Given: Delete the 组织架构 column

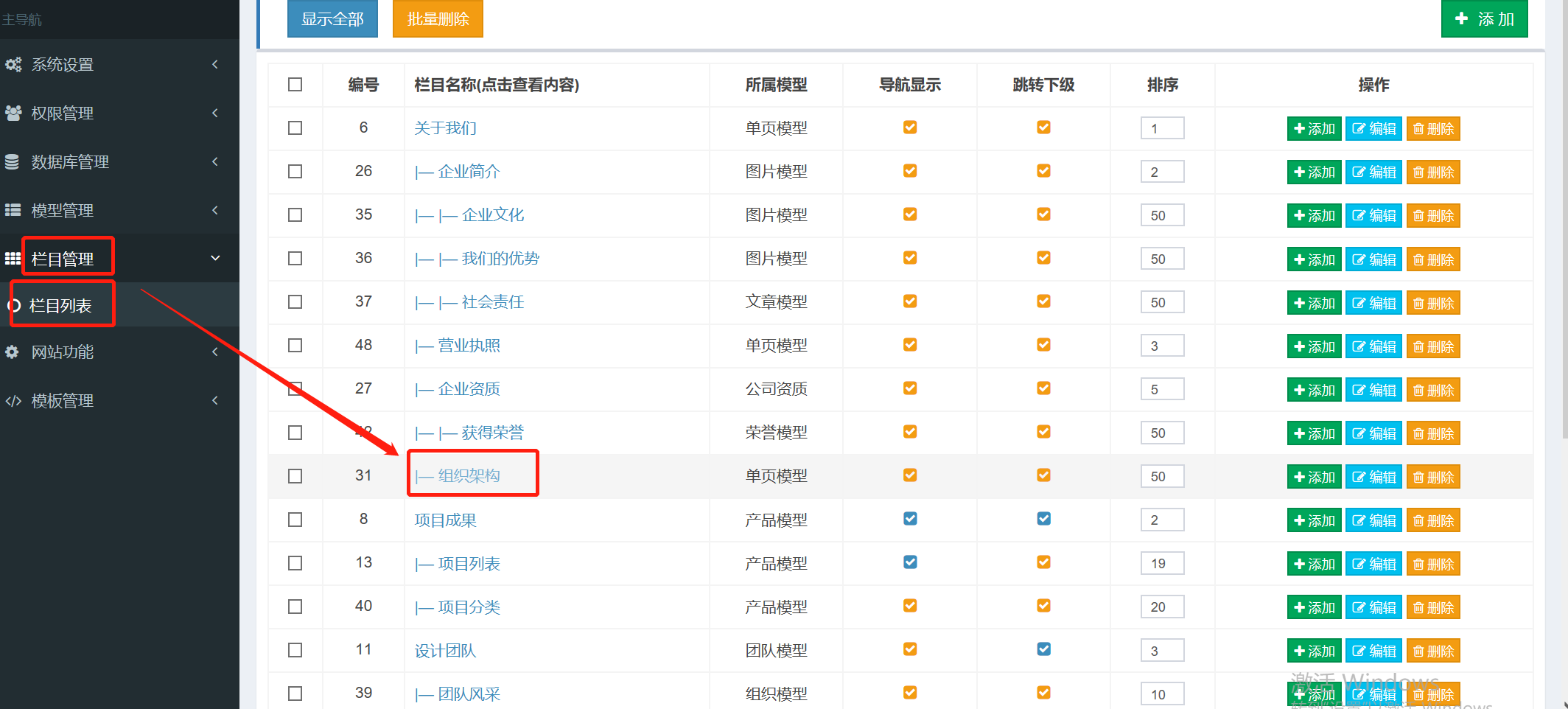Looking at the screenshot, I should click(x=1433, y=477).
